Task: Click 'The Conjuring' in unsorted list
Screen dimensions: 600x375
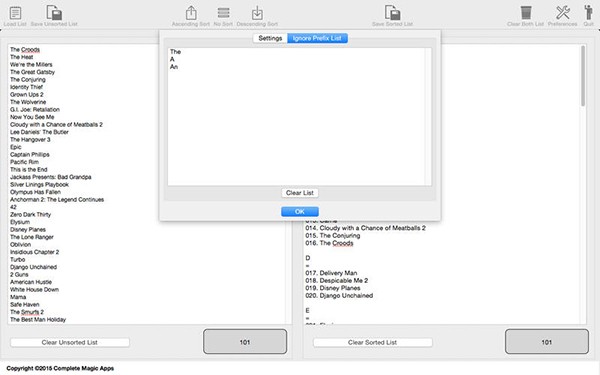Action: tap(28, 80)
